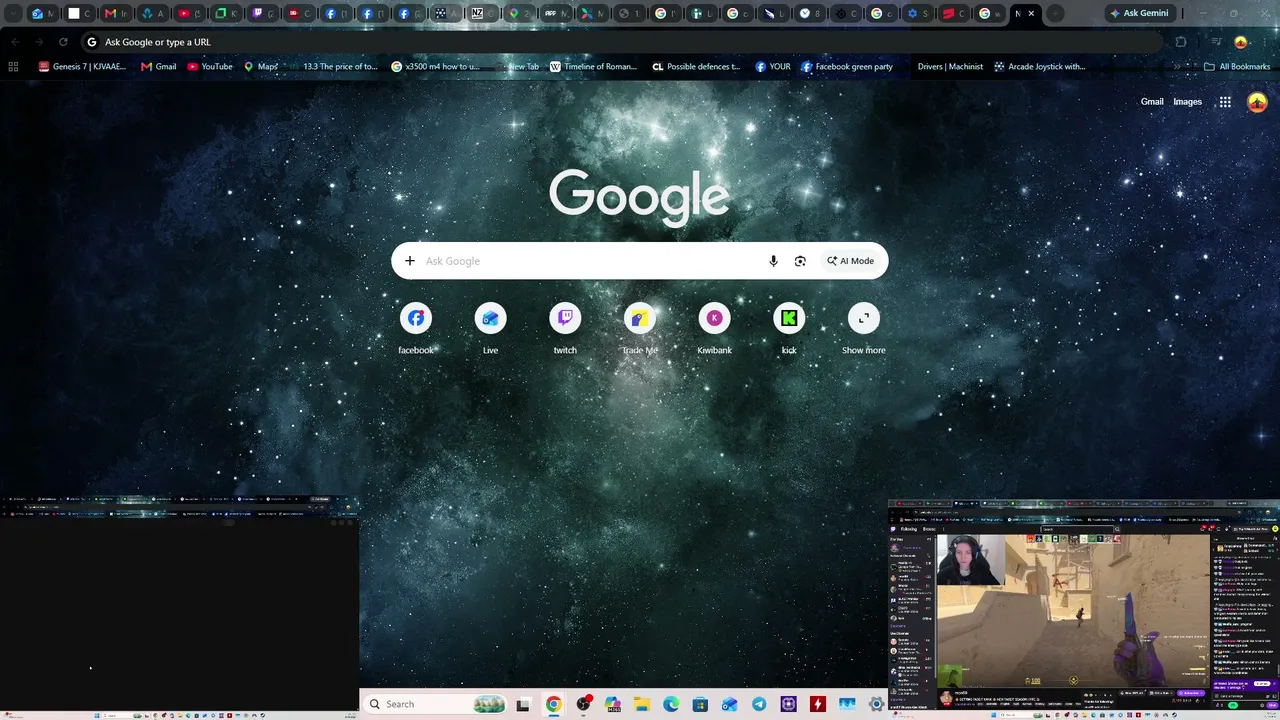Viewport: 1280px width, 720px height.
Task: Click the Chrome taskbar icon
Action: pos(553,704)
